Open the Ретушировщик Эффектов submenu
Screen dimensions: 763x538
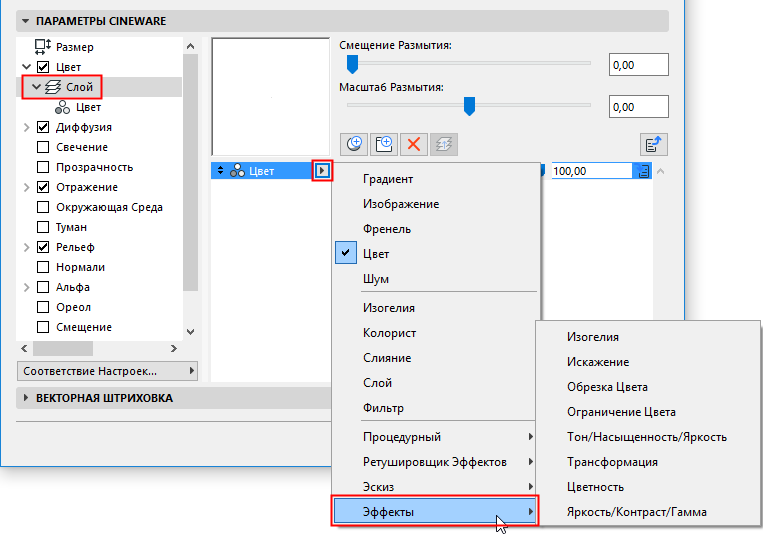(x=436, y=462)
